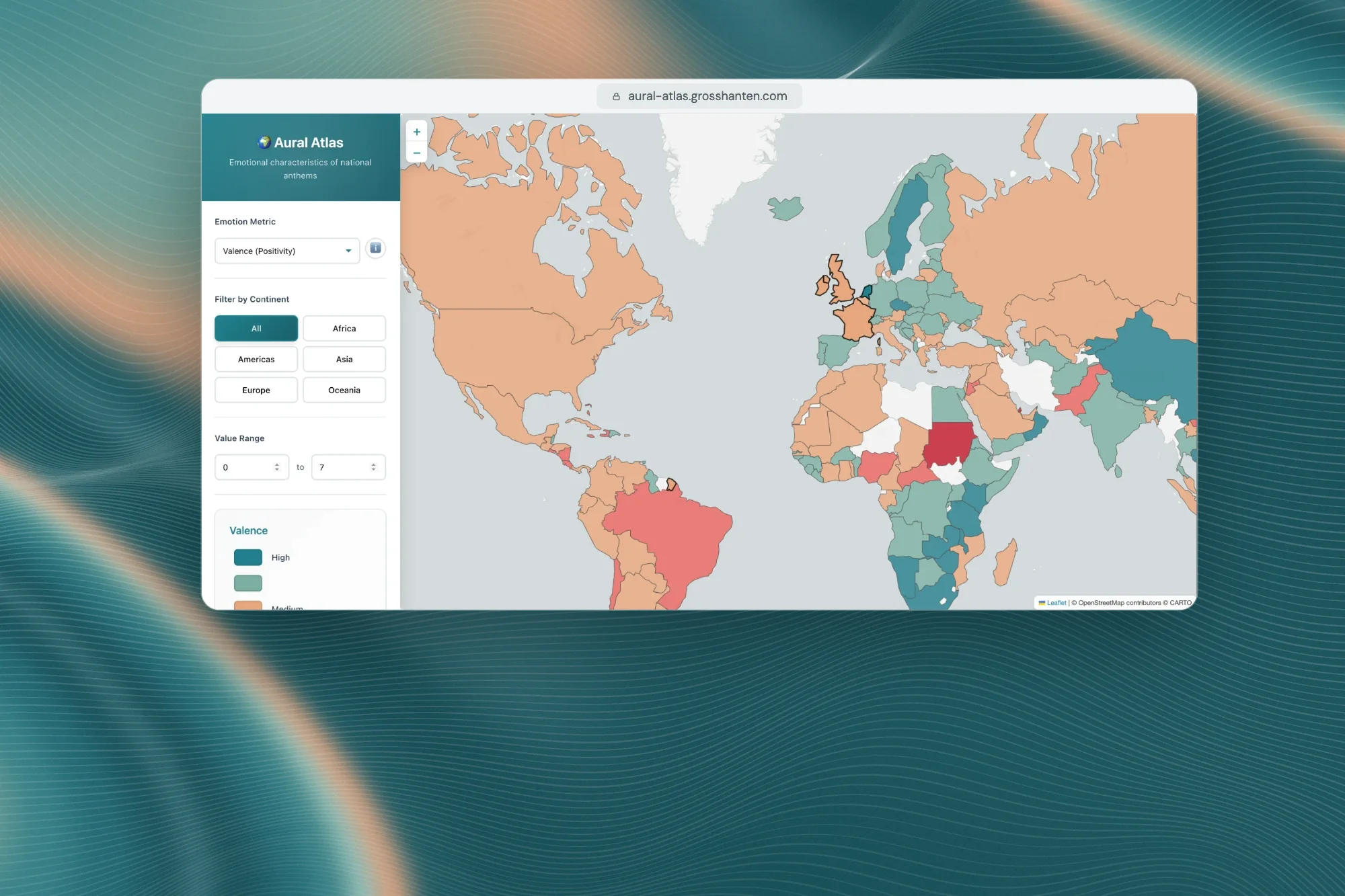
Task: Click the lock icon in address bar
Action: pyautogui.click(x=616, y=96)
